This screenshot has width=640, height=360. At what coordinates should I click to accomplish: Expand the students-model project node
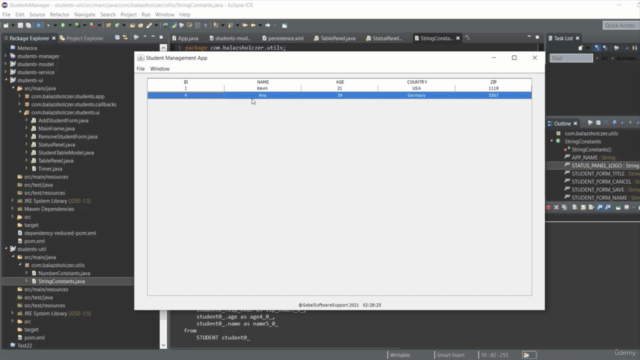point(6,64)
